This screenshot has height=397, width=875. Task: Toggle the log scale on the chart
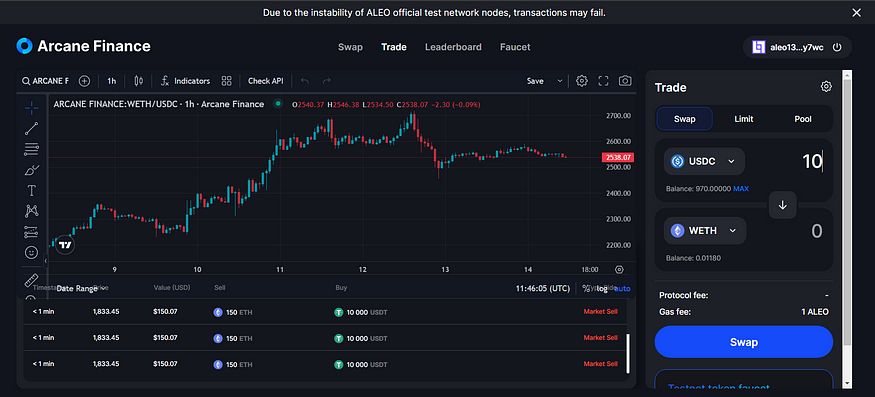pos(602,289)
